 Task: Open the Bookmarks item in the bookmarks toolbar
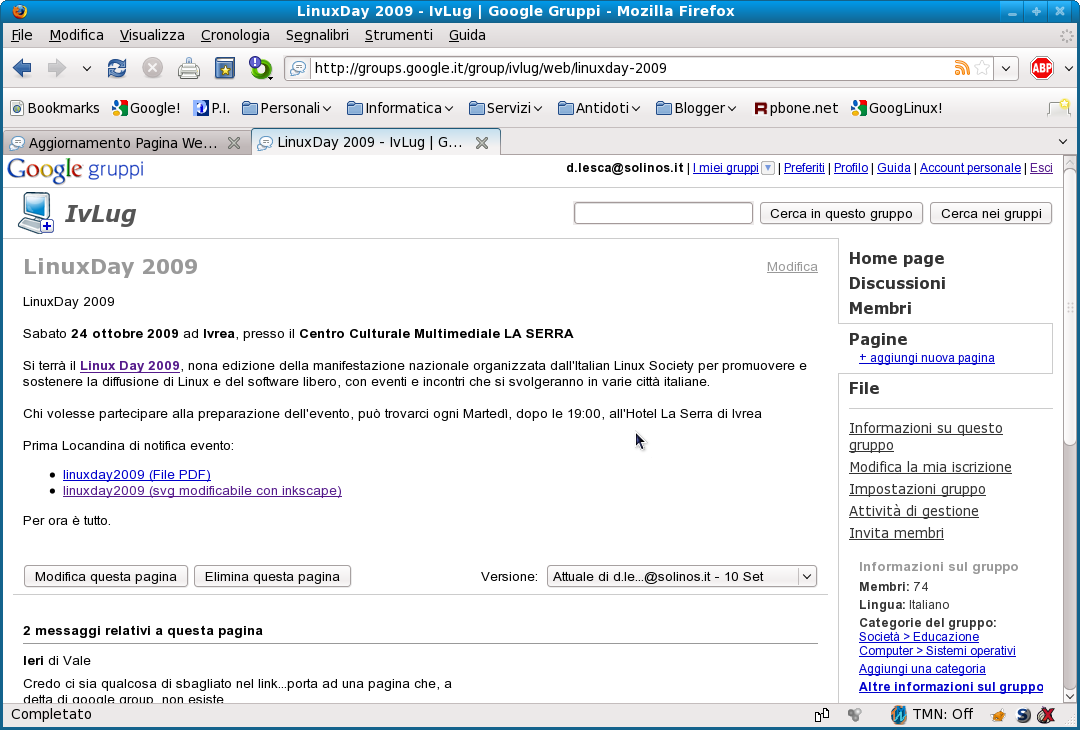pyautogui.click(x=55, y=108)
